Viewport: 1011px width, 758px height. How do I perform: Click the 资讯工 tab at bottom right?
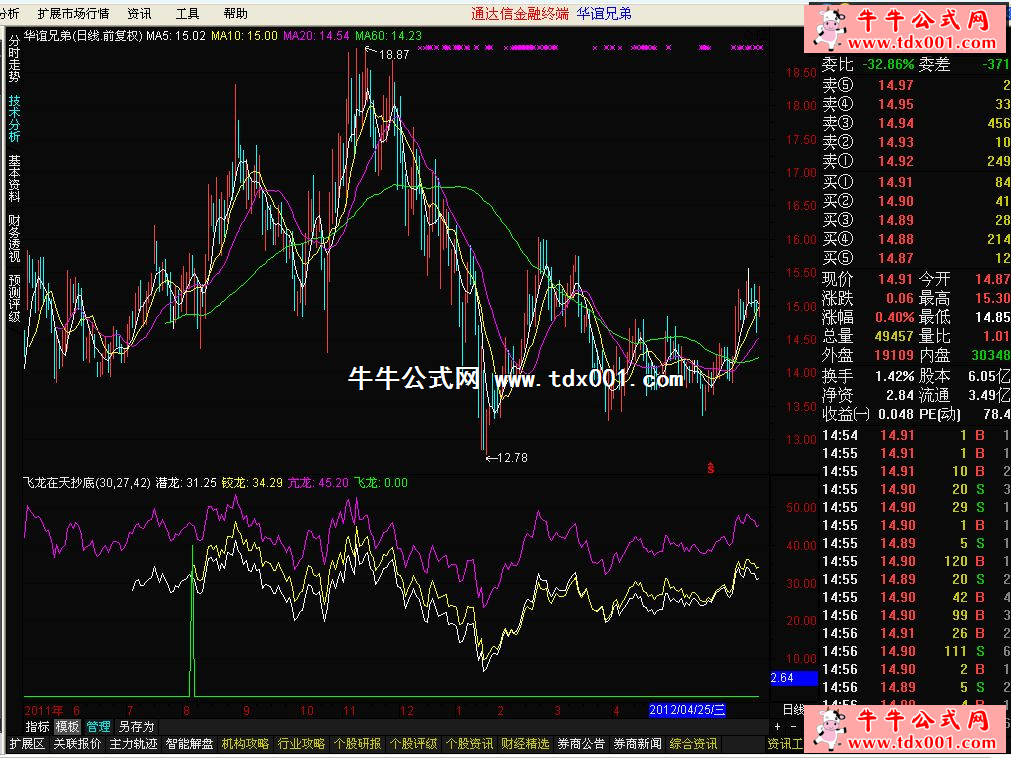[785, 744]
